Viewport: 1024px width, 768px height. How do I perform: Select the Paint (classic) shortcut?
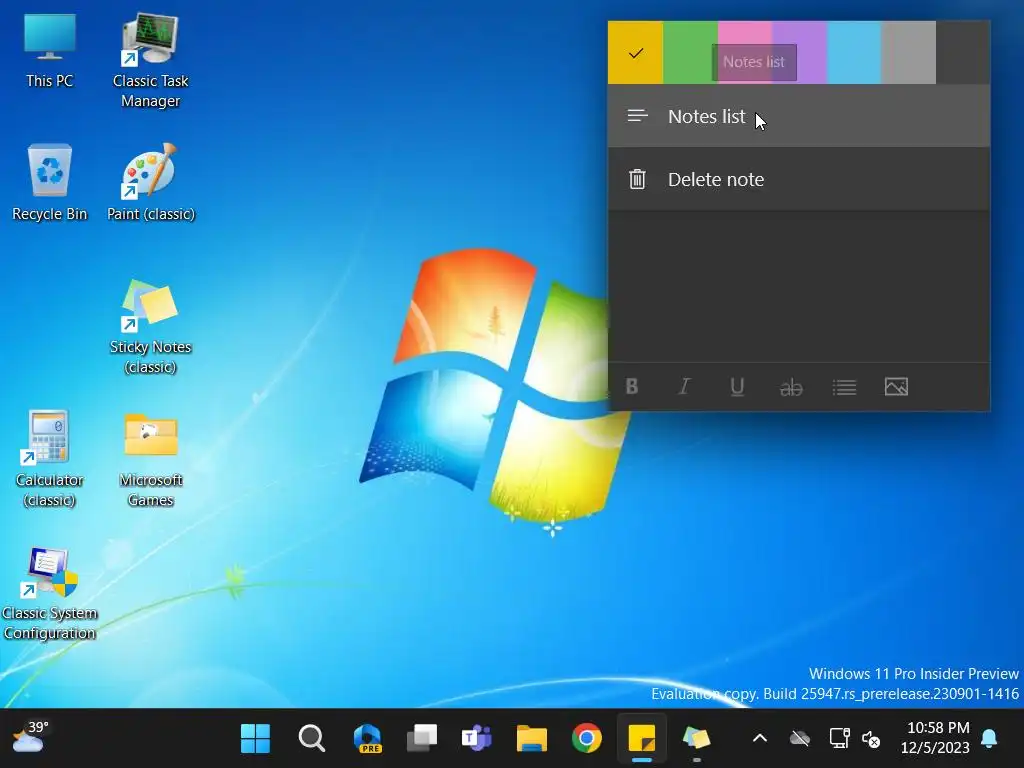click(151, 183)
